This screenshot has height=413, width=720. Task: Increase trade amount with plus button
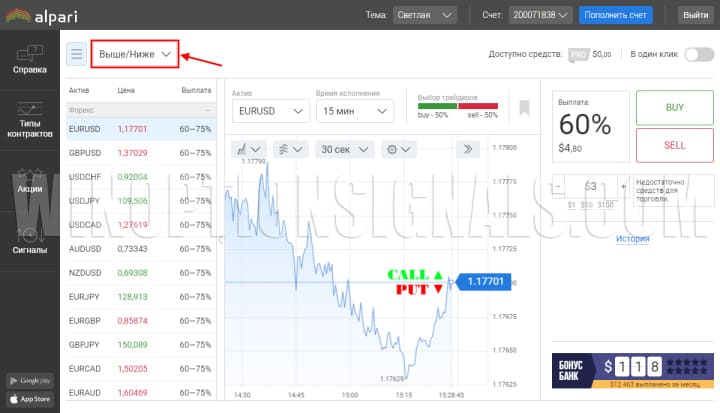622,186
